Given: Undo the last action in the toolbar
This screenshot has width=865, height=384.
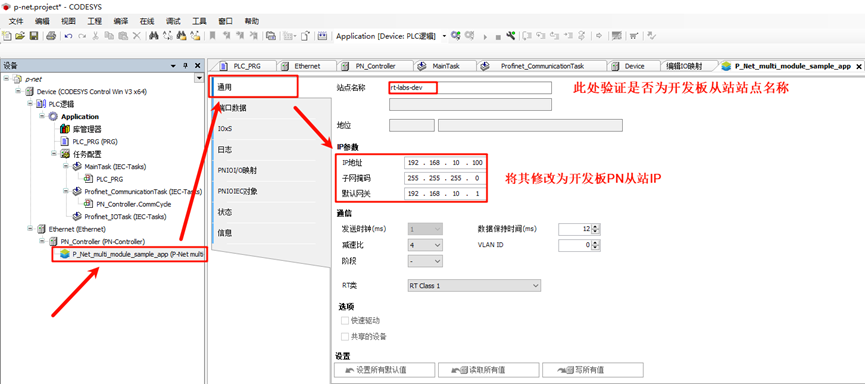Looking at the screenshot, I should (x=68, y=36).
